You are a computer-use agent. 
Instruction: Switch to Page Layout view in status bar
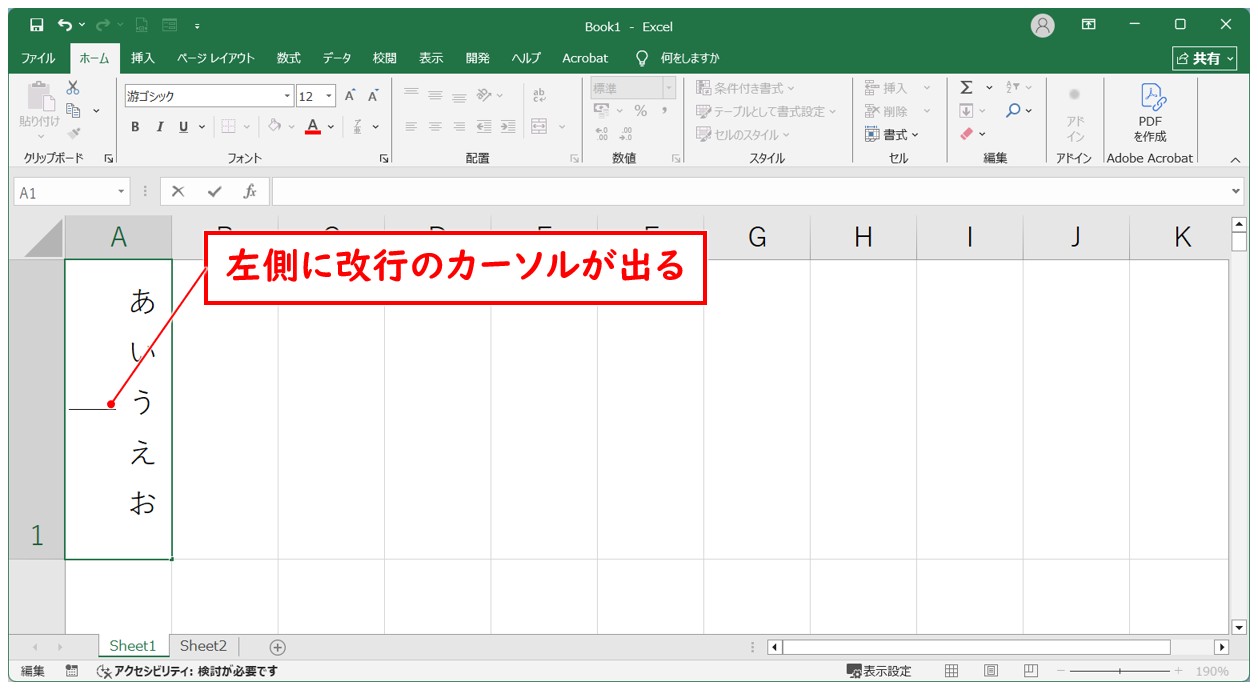click(x=991, y=671)
